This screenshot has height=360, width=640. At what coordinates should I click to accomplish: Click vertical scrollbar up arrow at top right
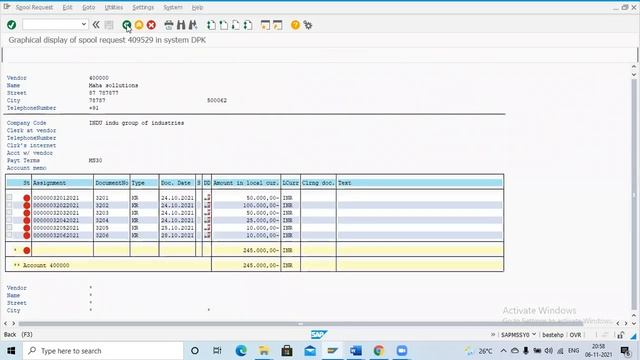pyautogui.click(x=634, y=67)
